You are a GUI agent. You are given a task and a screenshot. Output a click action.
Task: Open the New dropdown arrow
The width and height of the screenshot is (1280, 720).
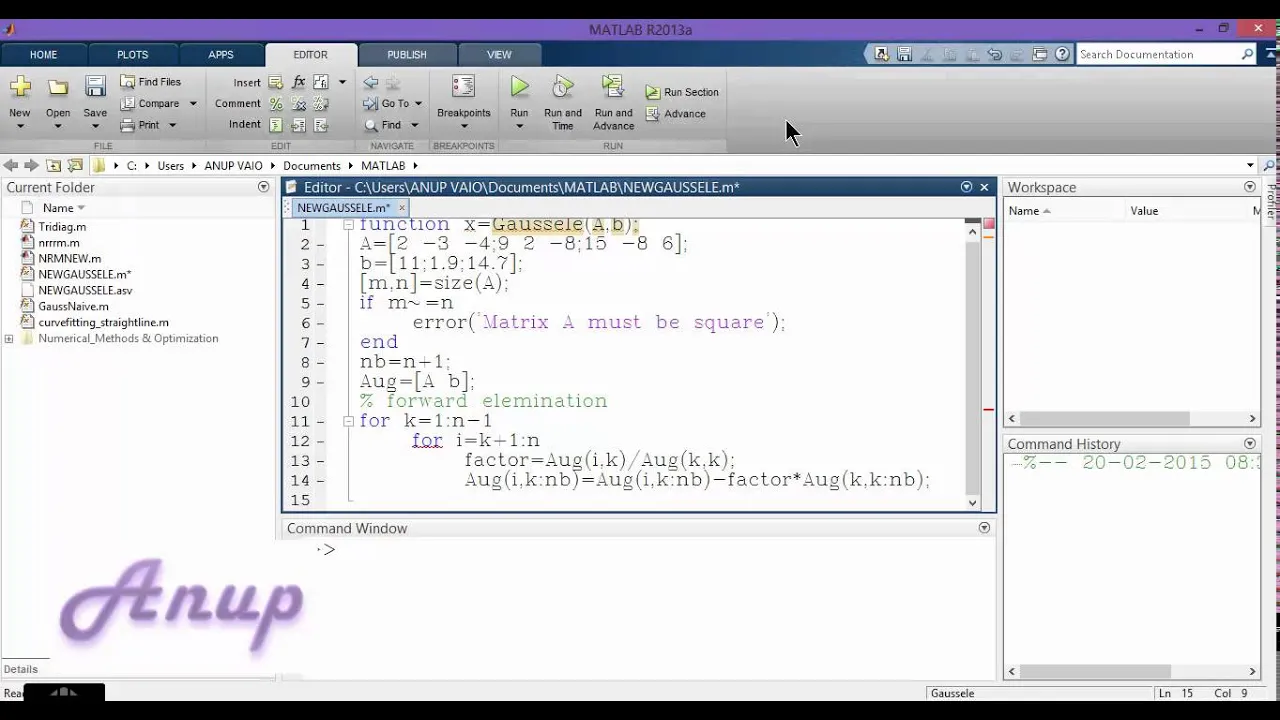19,126
